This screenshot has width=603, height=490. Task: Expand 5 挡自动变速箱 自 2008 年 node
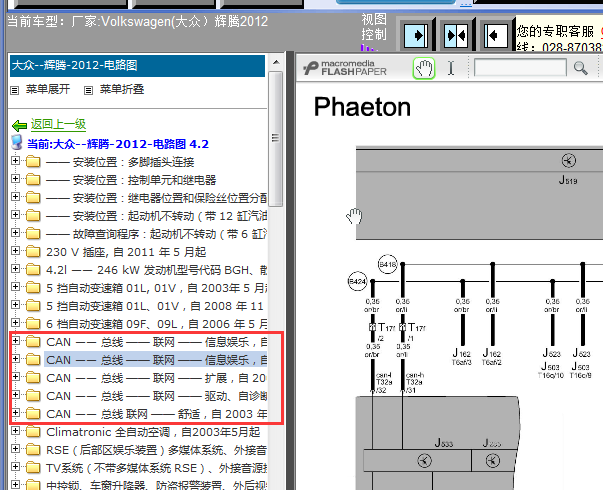tap(15, 305)
